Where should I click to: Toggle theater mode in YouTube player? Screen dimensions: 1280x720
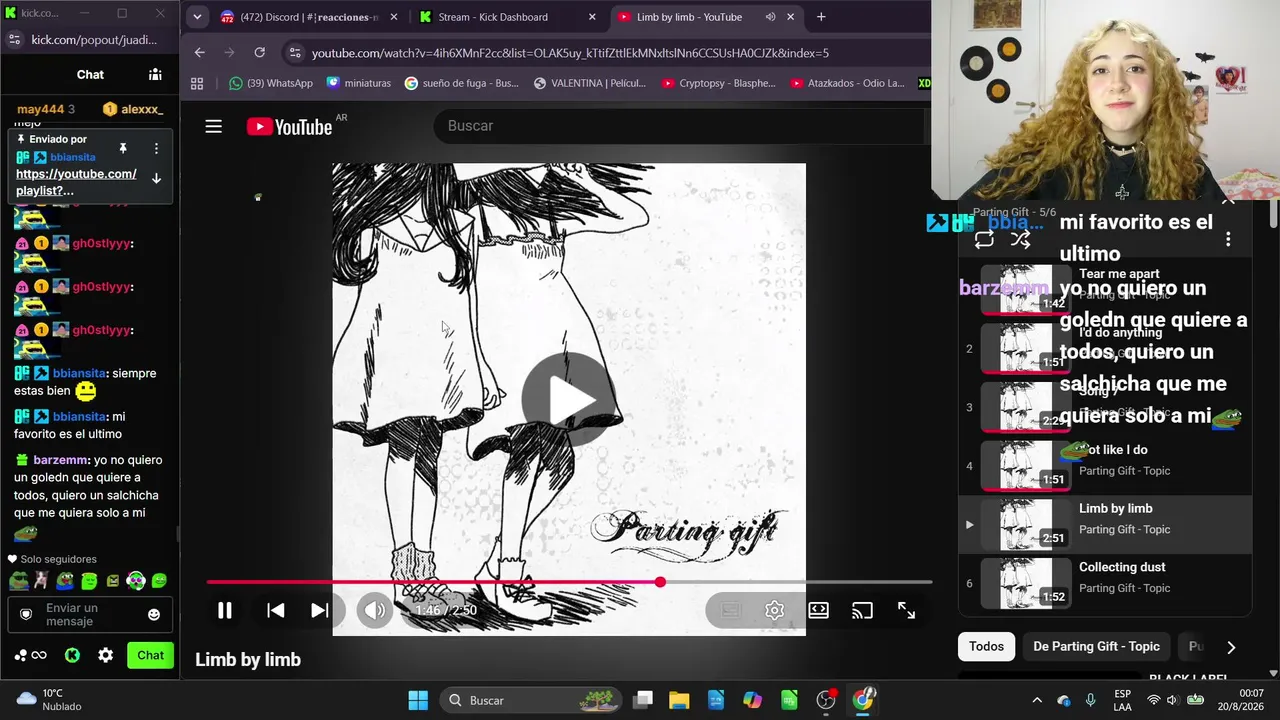tap(819, 610)
